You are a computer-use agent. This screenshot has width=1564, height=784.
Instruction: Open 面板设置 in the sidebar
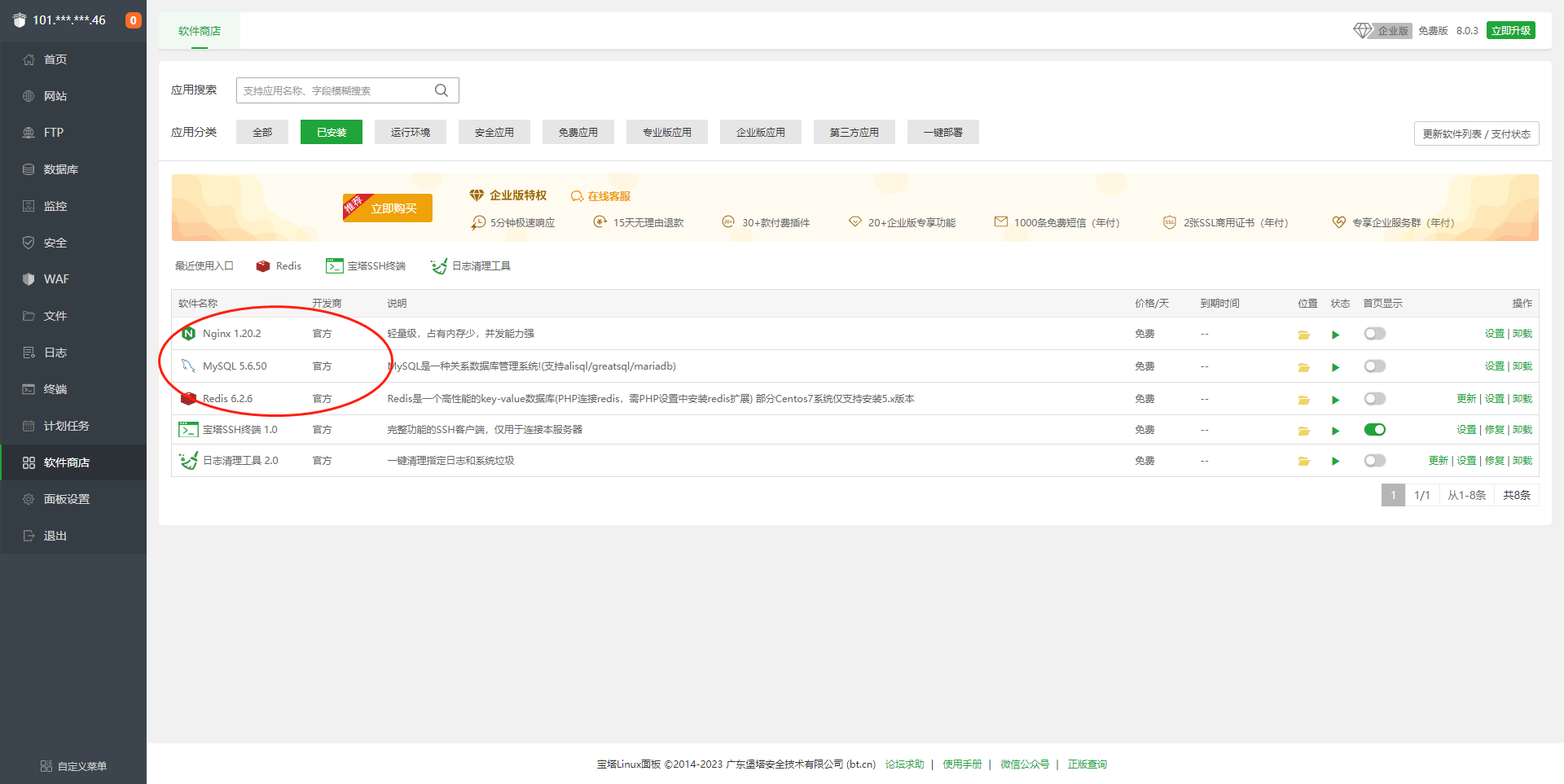[67, 499]
